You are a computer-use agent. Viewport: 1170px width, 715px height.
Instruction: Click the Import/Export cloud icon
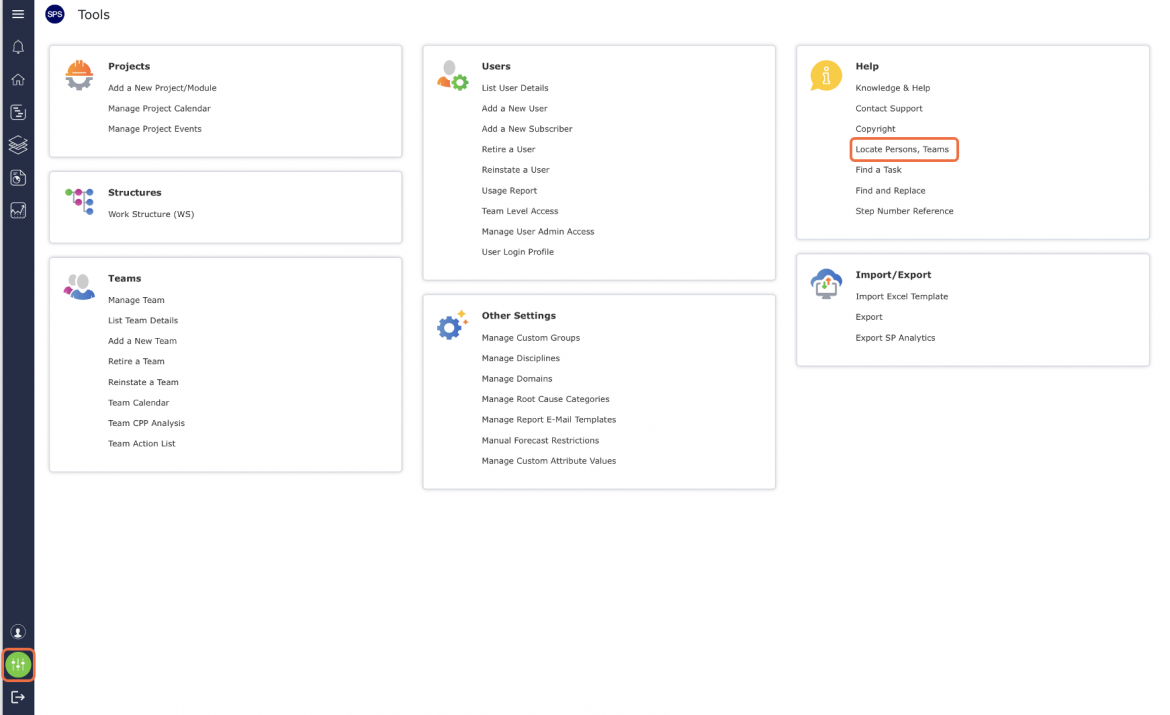click(826, 284)
